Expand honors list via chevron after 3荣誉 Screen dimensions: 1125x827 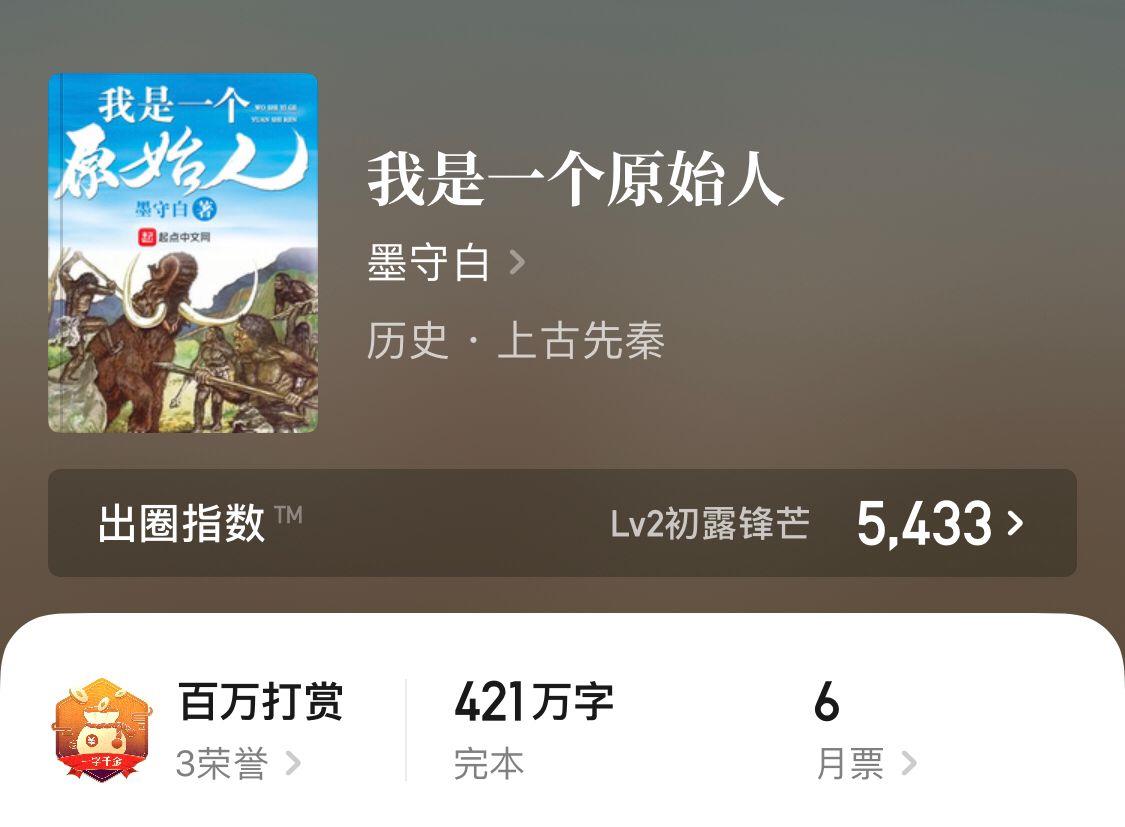[x=293, y=763]
